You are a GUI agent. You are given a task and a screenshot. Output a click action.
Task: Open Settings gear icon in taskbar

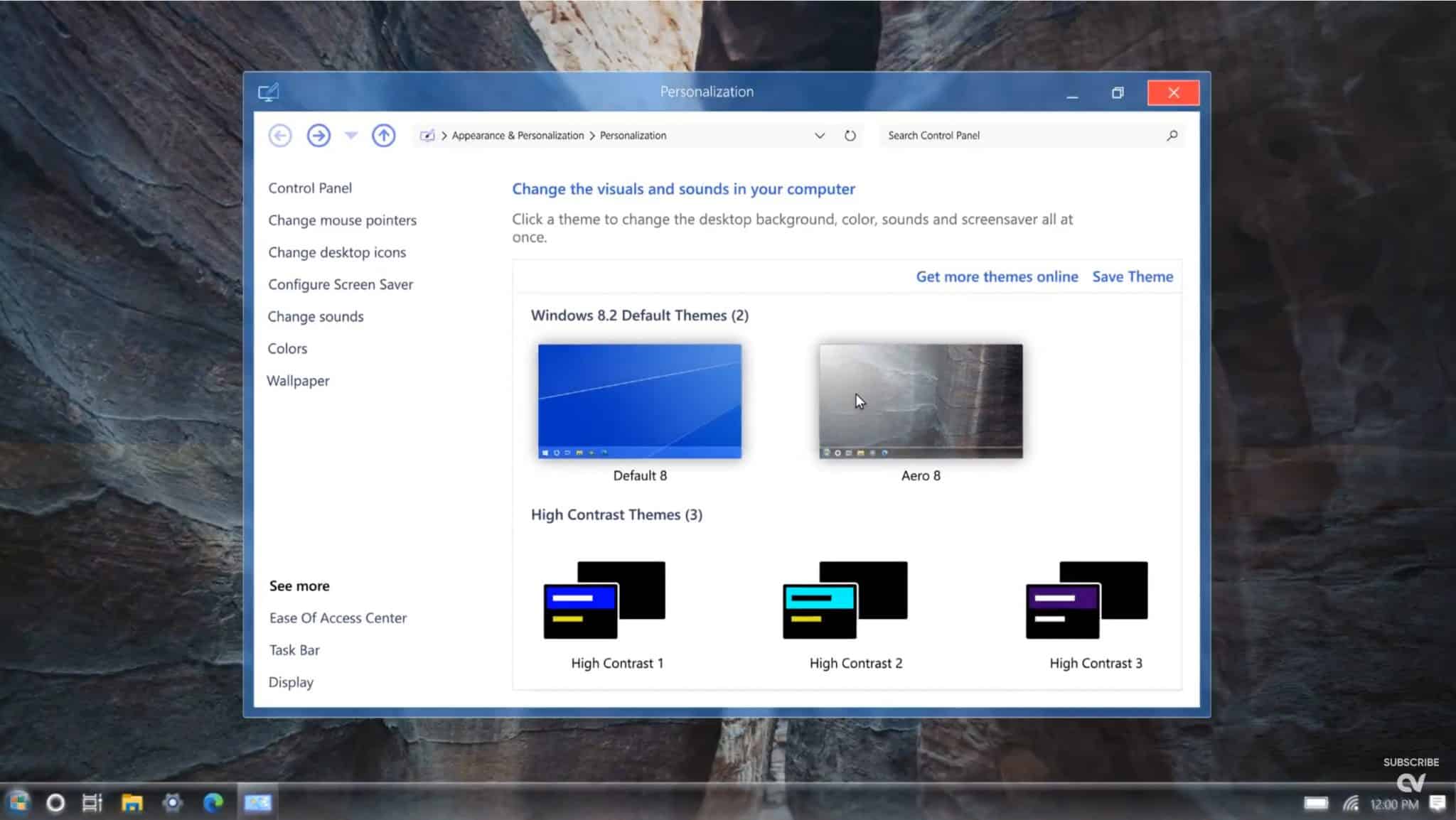point(174,802)
